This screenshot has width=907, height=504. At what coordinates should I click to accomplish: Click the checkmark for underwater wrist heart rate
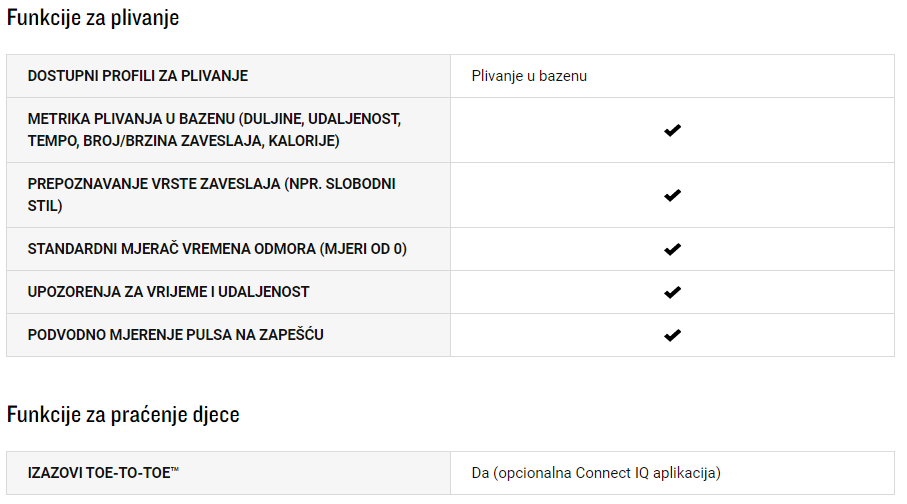672,335
